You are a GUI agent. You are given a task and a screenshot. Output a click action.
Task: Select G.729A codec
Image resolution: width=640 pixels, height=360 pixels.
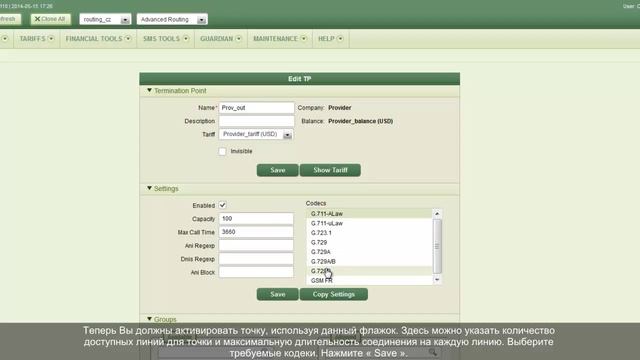click(369, 252)
